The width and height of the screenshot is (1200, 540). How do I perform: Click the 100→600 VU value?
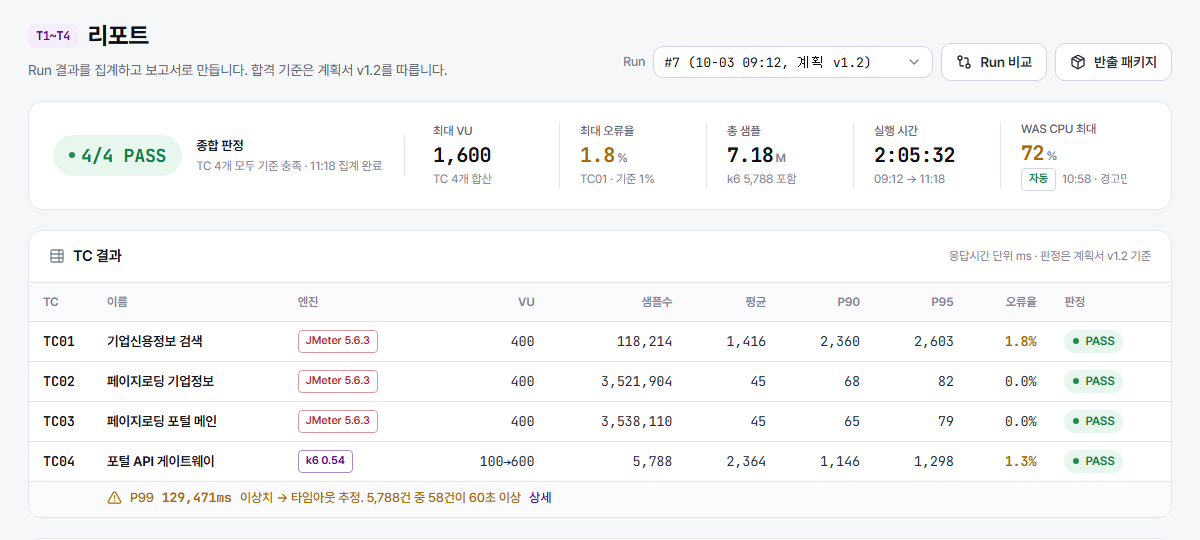tap(507, 461)
